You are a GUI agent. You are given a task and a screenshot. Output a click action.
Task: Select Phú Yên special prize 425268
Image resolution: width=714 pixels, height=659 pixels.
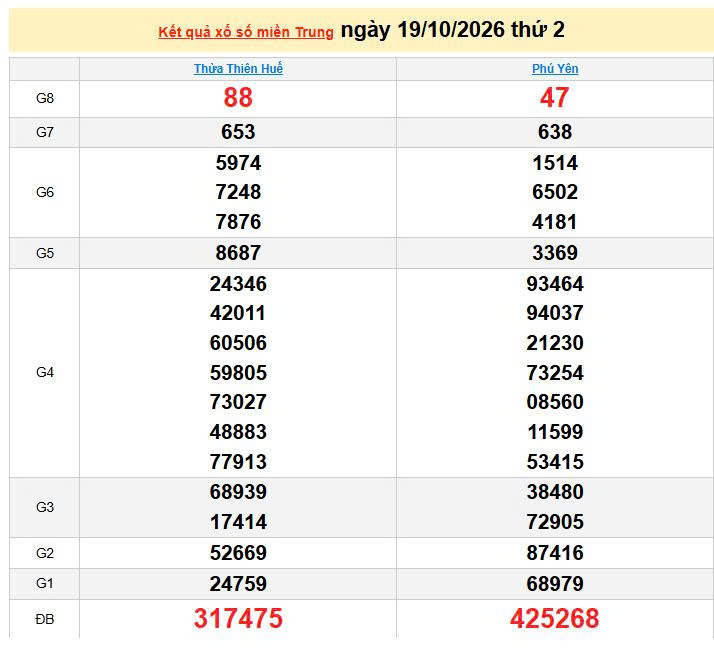555,618
